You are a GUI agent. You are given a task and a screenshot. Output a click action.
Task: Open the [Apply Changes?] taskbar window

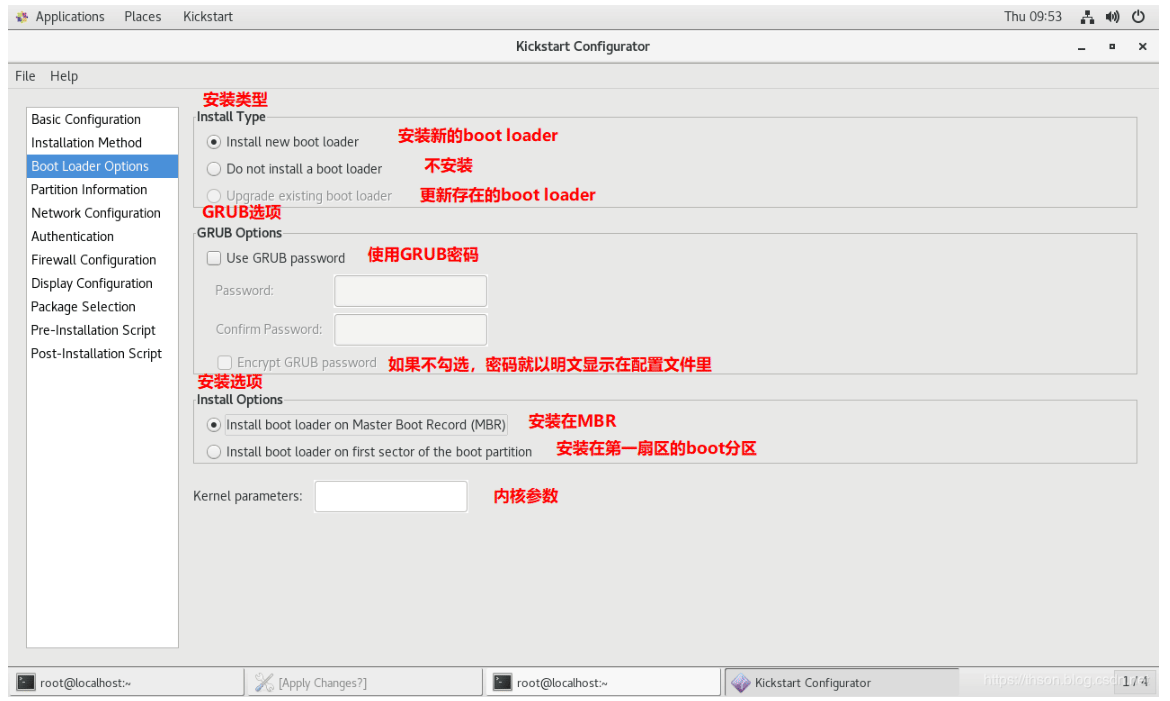(366, 682)
